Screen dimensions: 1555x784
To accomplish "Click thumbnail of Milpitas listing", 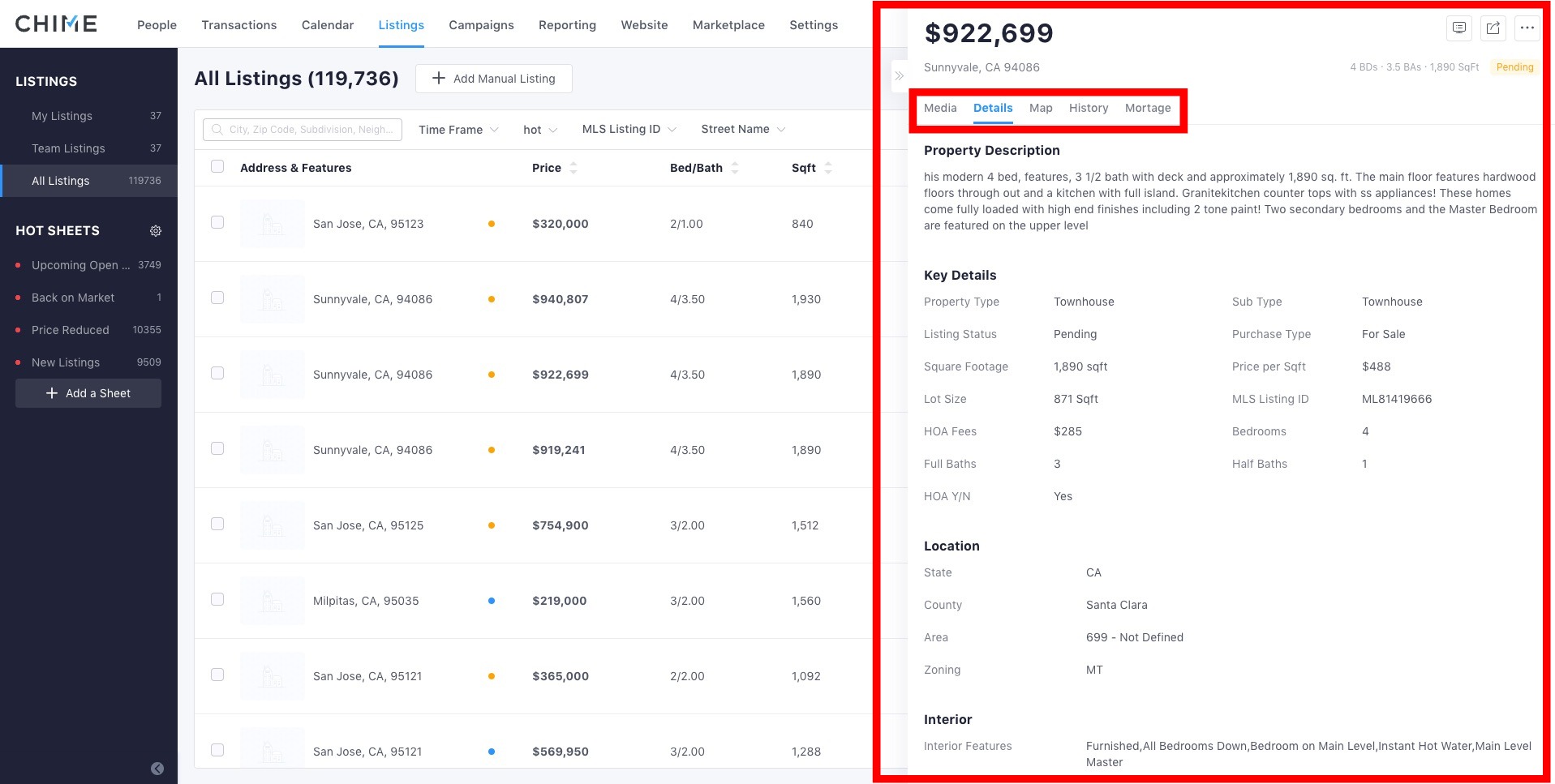I will [273, 601].
